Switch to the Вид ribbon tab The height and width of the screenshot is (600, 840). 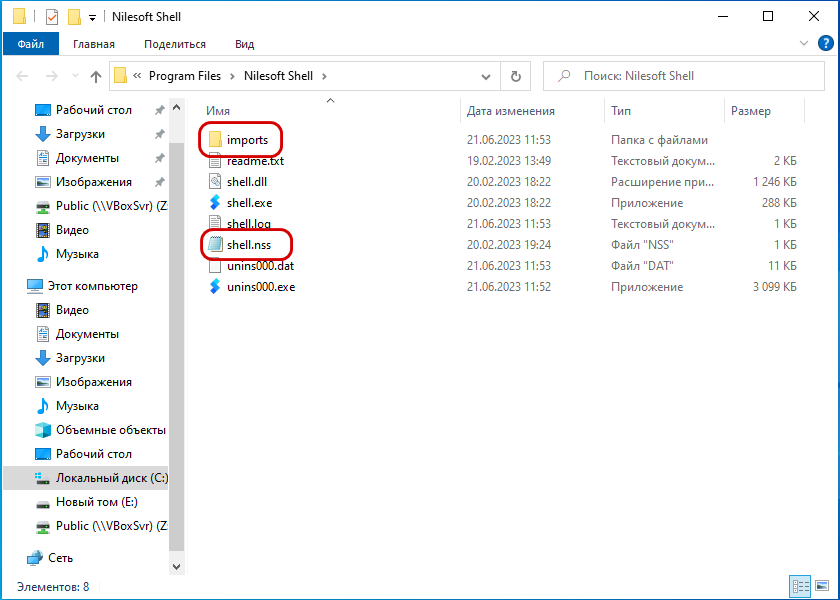coord(244,44)
